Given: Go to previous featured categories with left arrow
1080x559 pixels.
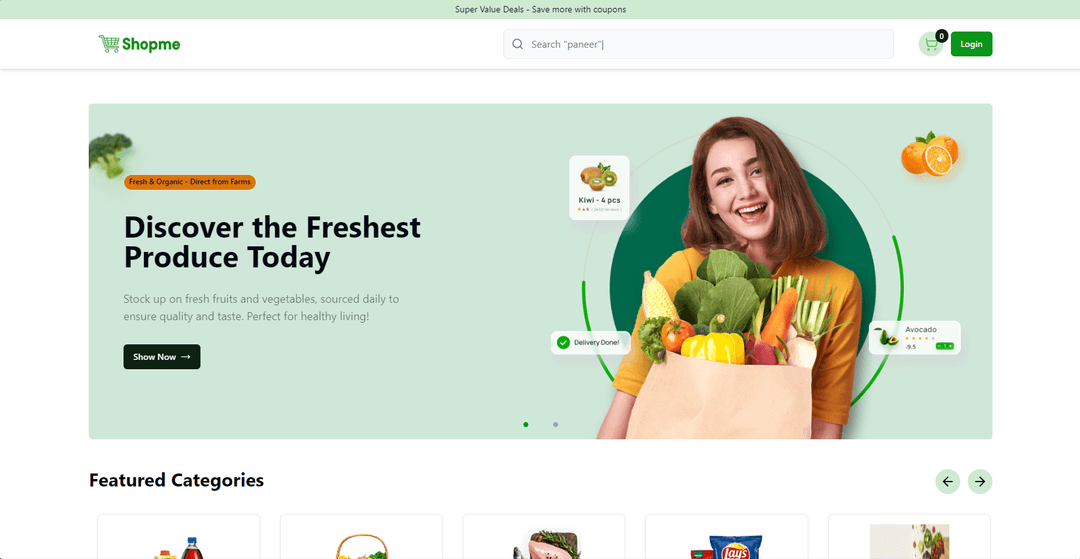Looking at the screenshot, I should pyautogui.click(x=947, y=481).
